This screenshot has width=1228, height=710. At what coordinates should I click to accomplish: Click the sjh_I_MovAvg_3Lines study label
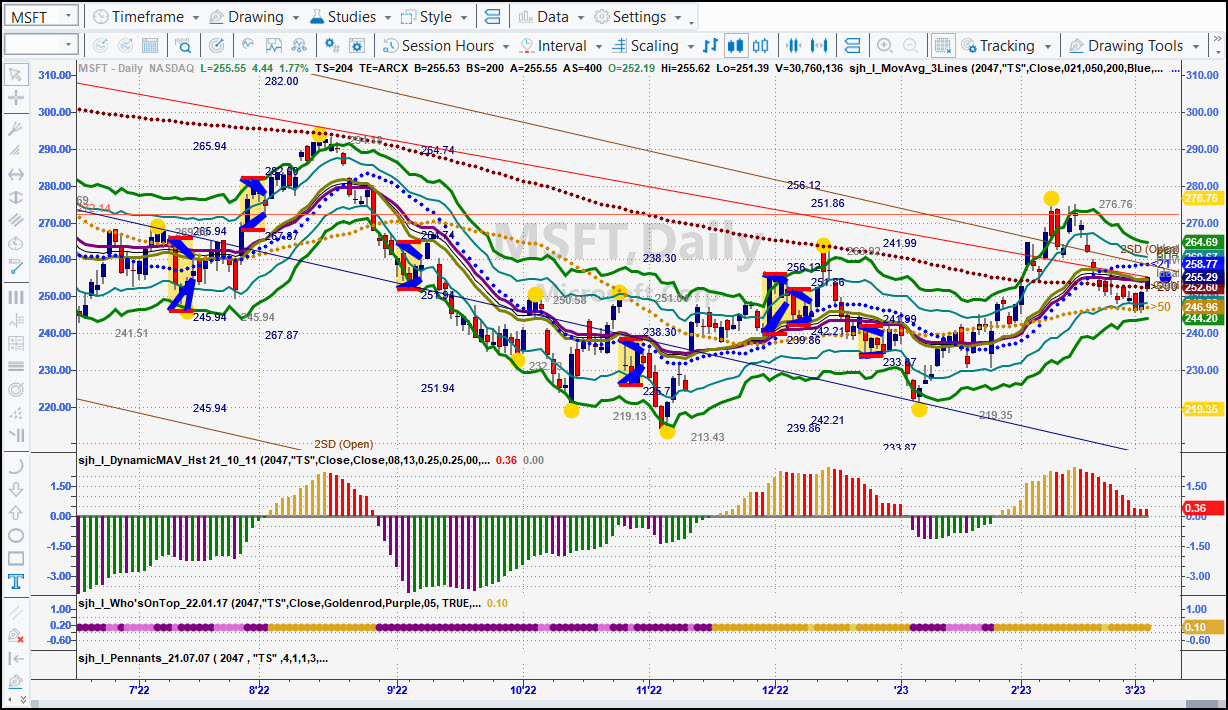click(x=1005, y=67)
